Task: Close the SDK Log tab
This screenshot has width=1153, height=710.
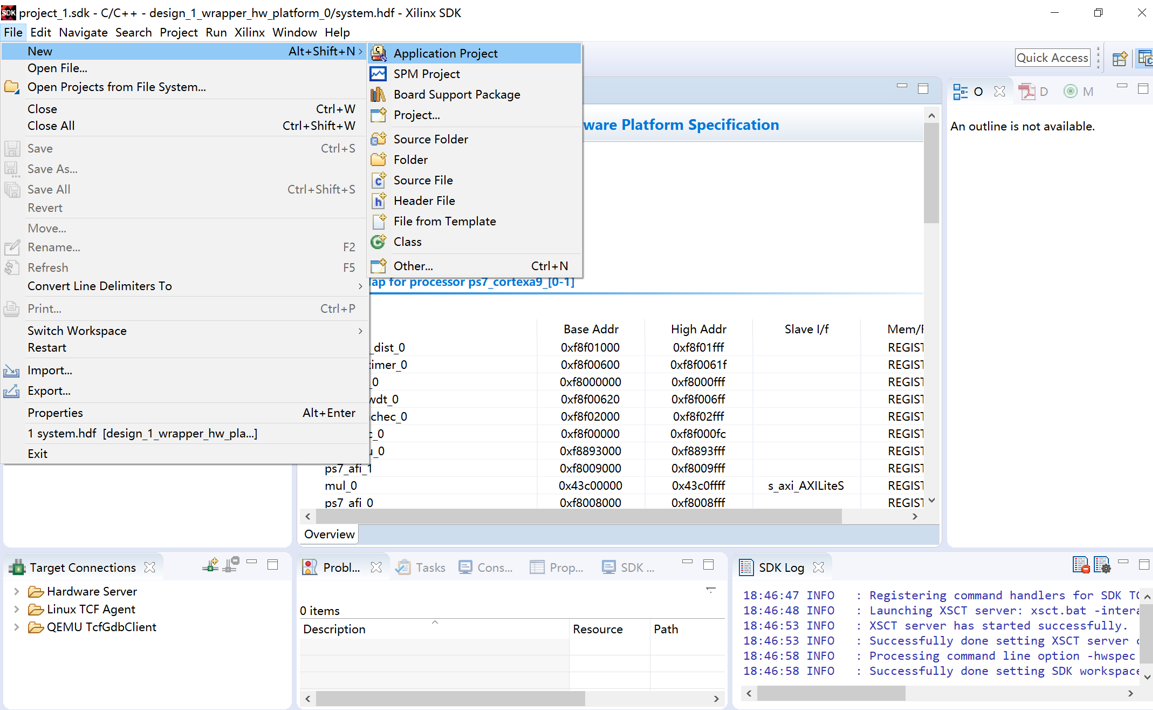Action: [x=818, y=567]
